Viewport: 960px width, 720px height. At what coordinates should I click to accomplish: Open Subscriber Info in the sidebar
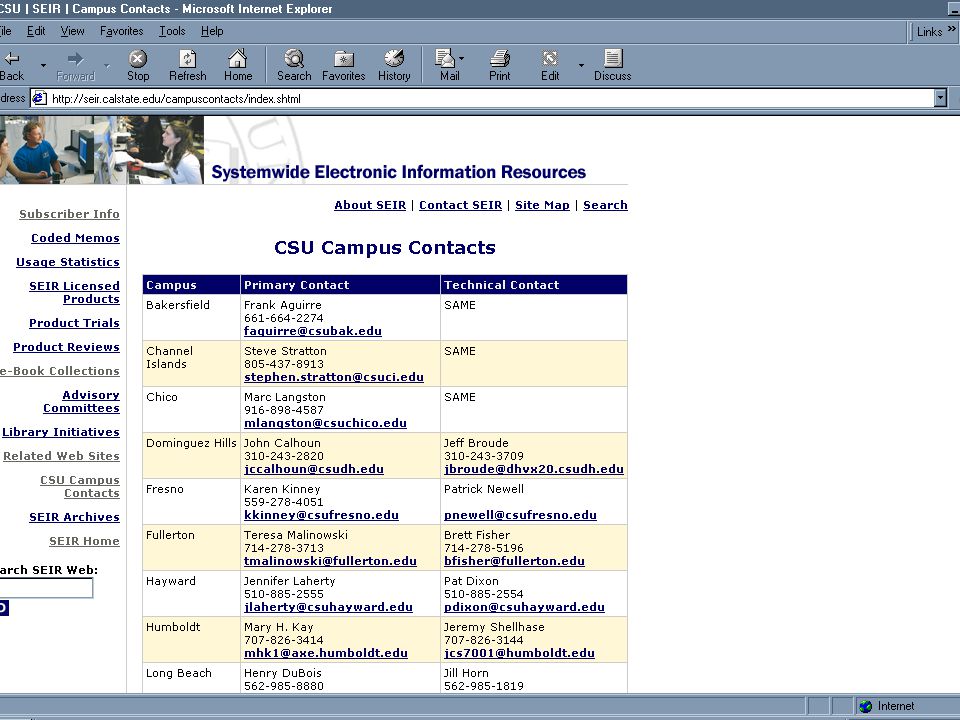click(x=69, y=214)
